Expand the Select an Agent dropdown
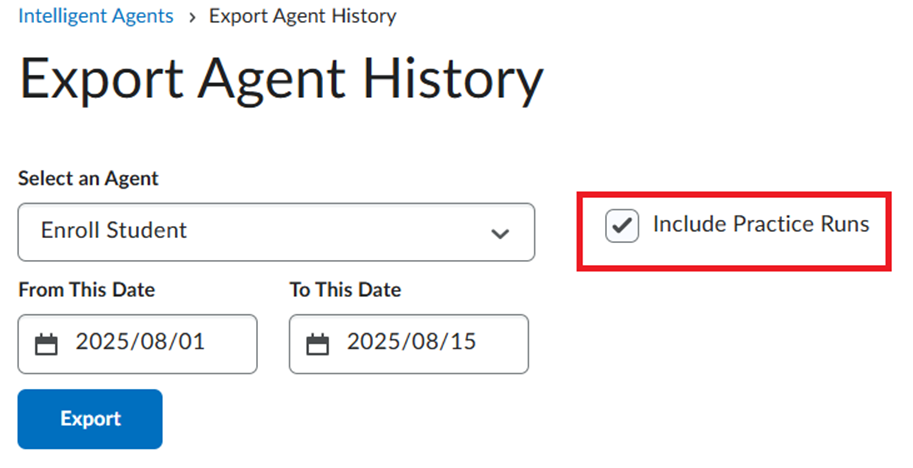The image size is (913, 468). [276, 232]
